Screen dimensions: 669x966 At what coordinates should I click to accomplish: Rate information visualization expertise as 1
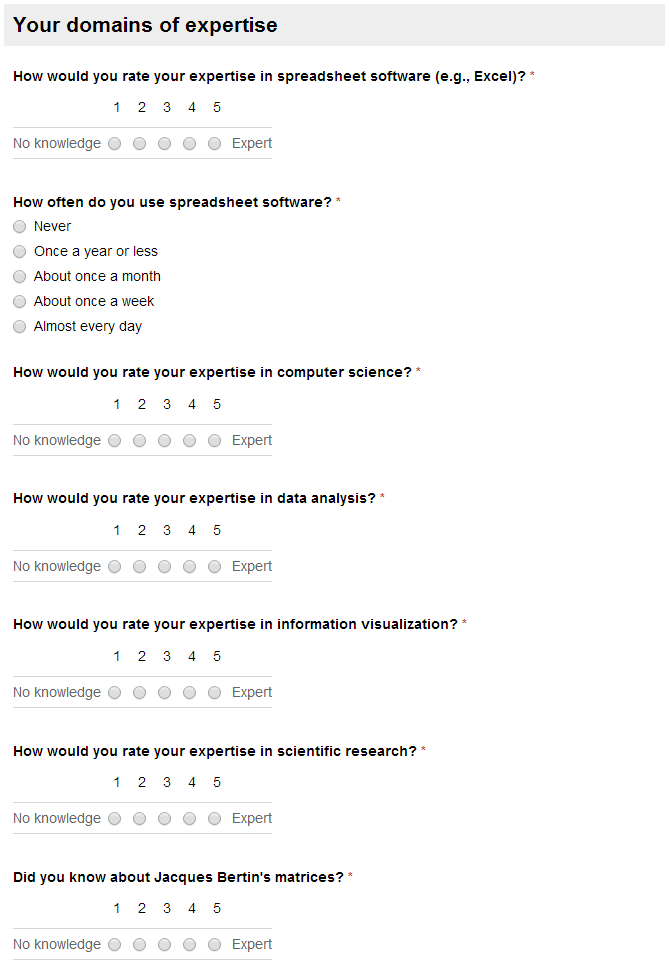[x=115, y=692]
